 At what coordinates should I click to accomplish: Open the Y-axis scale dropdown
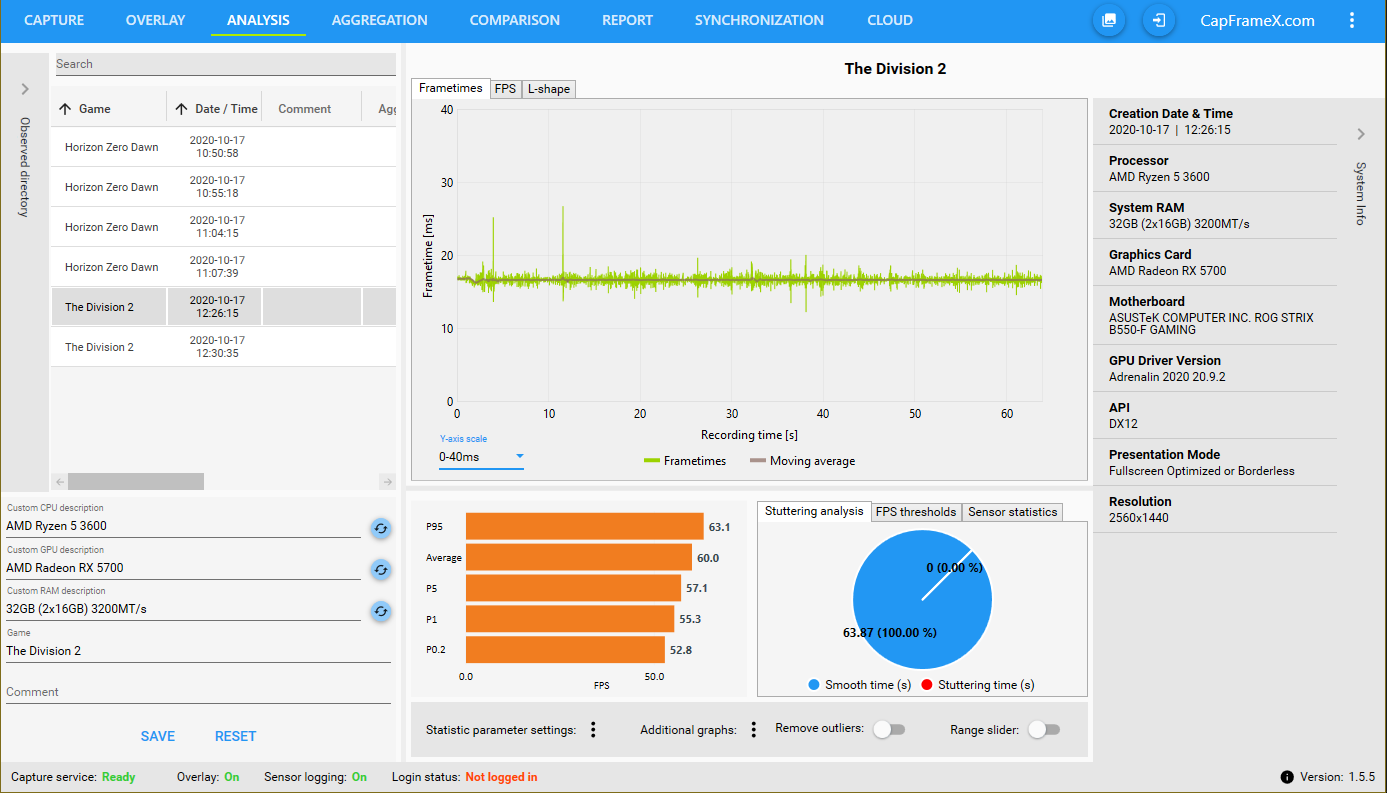pyautogui.click(x=481, y=457)
